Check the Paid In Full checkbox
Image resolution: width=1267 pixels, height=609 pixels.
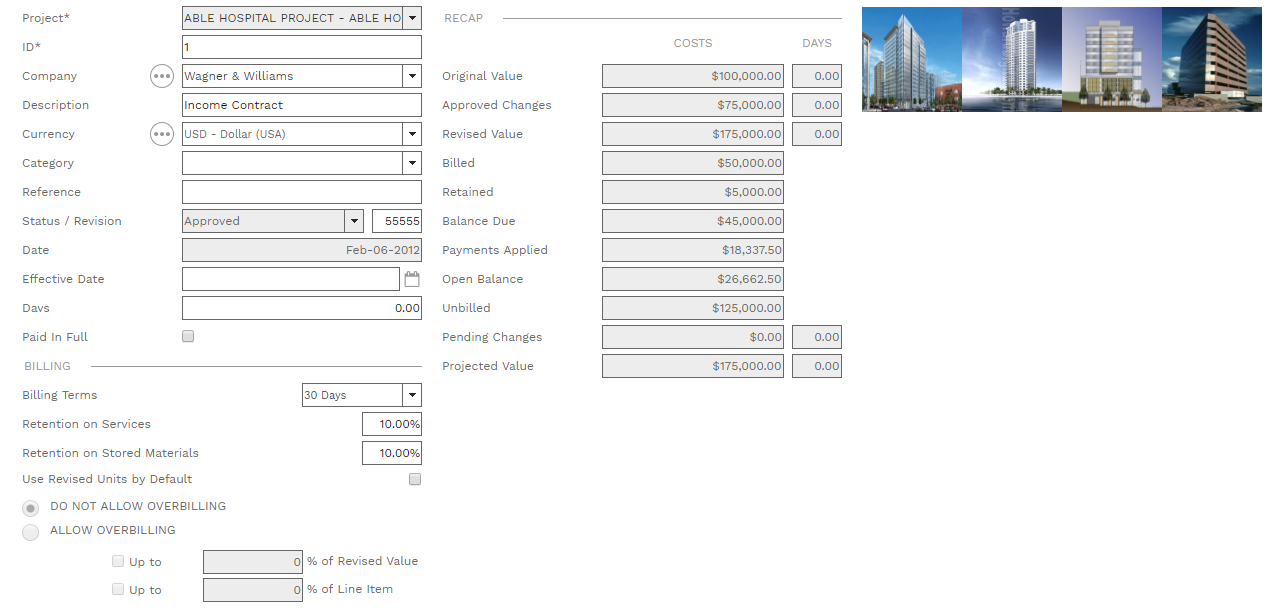[x=188, y=337]
